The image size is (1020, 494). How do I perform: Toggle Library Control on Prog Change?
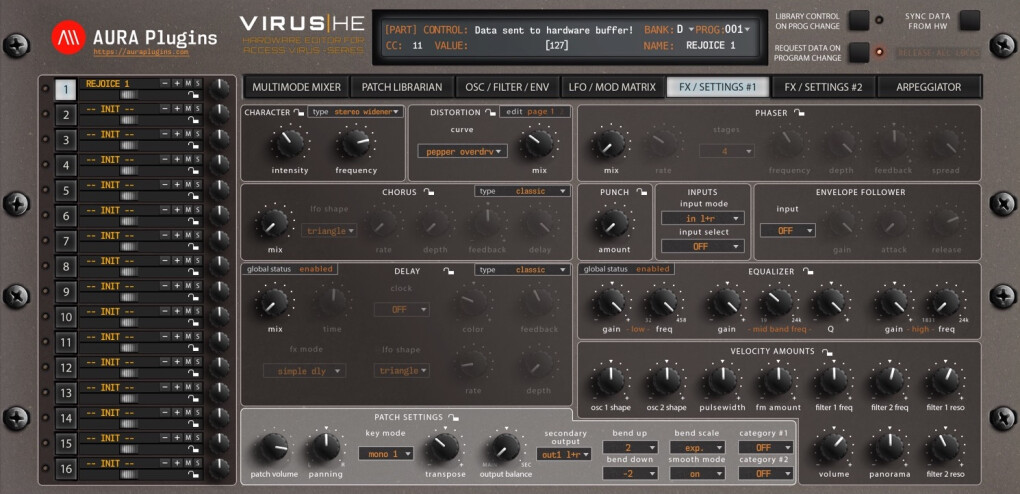[859, 21]
